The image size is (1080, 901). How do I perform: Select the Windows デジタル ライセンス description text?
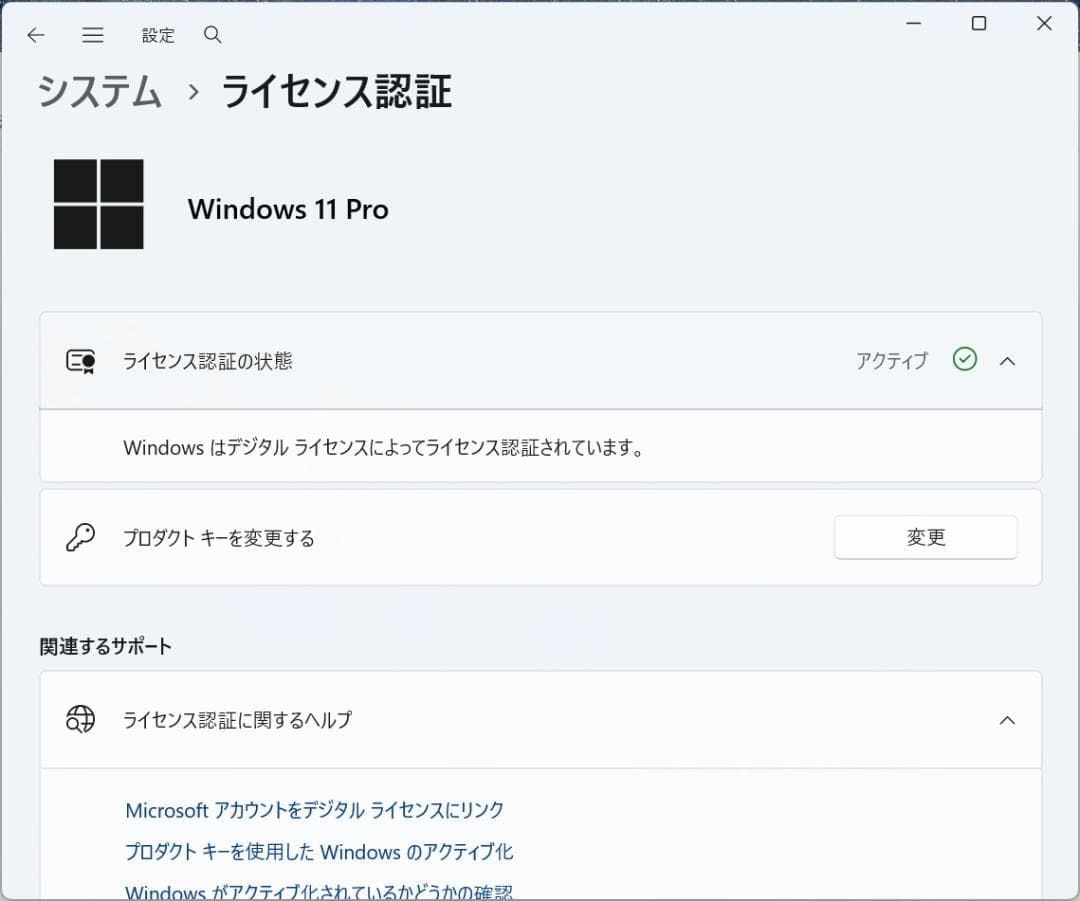coord(395,447)
